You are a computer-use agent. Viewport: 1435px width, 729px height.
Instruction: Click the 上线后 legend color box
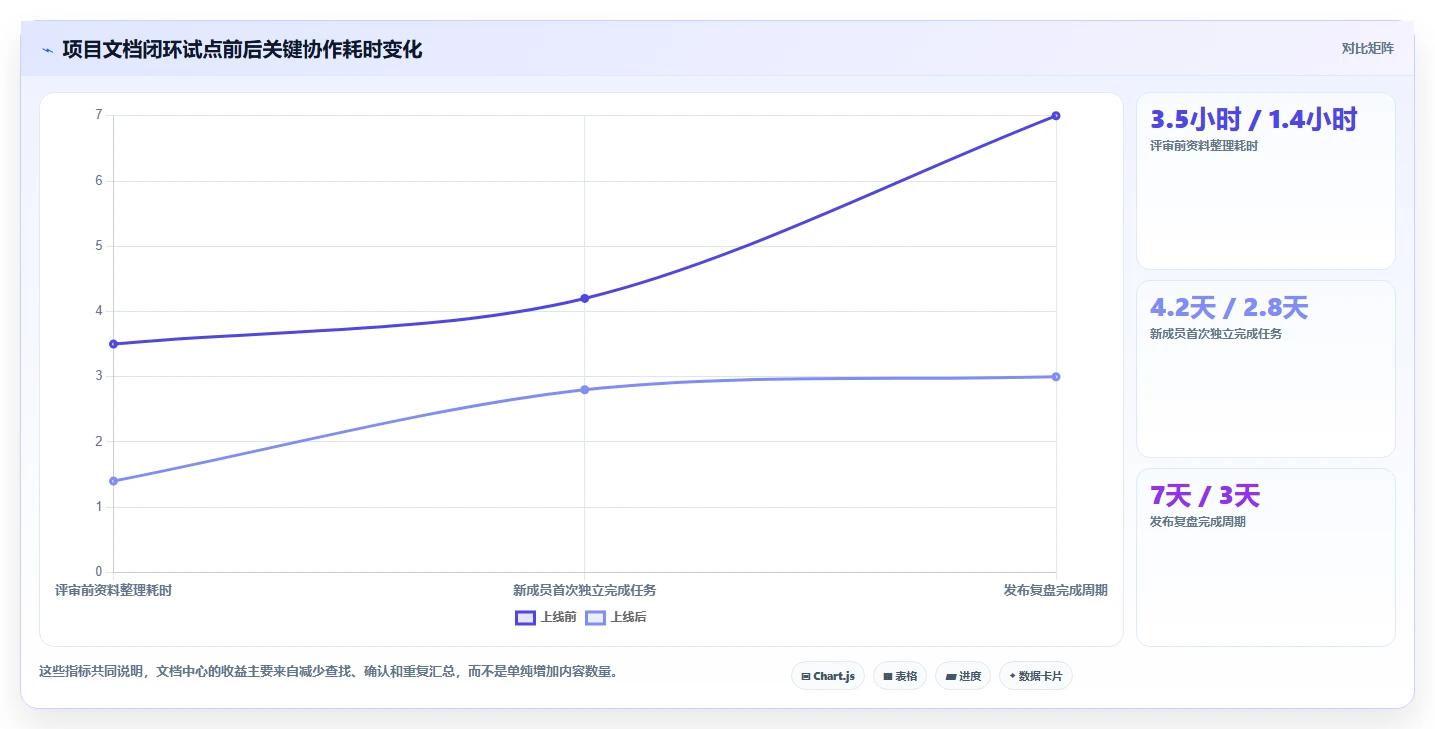click(595, 617)
